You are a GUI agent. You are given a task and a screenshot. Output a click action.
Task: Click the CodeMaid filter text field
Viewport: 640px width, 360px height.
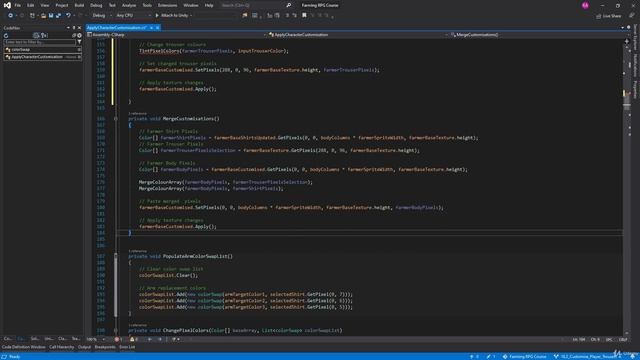pos(40,42)
